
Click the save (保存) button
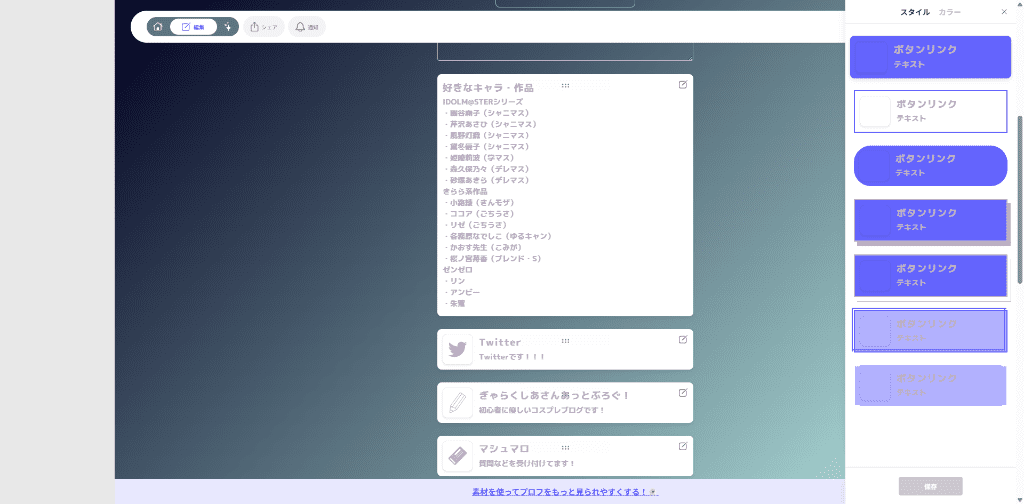click(x=930, y=486)
